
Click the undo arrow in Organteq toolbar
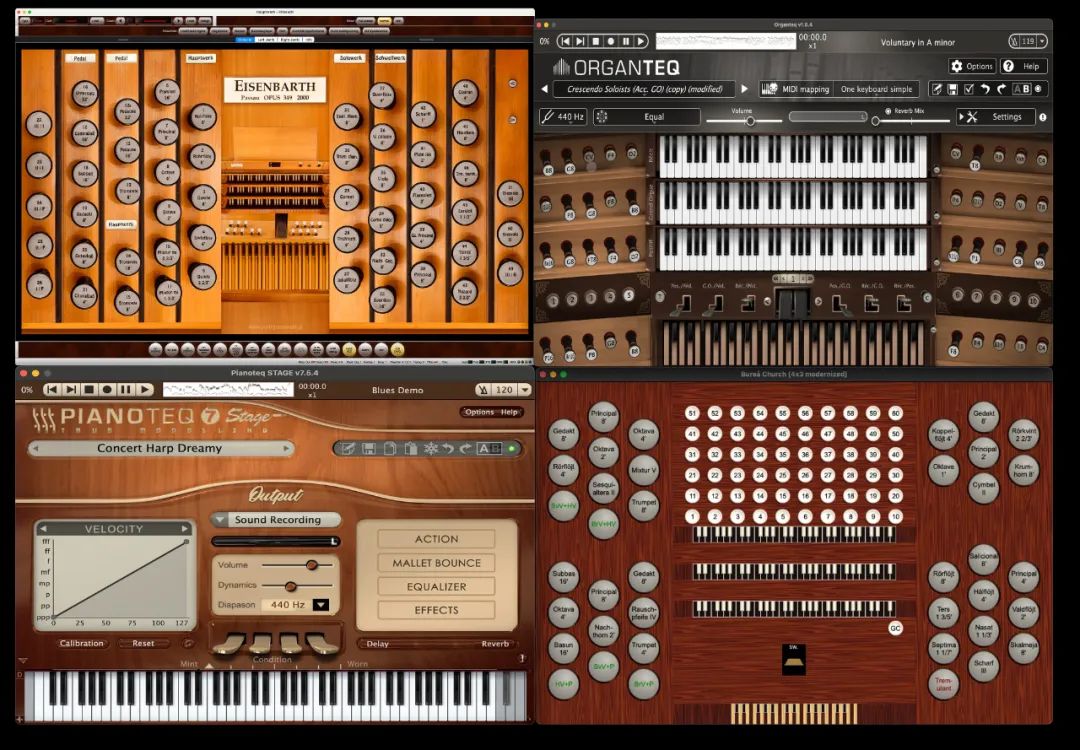pyautogui.click(x=985, y=89)
